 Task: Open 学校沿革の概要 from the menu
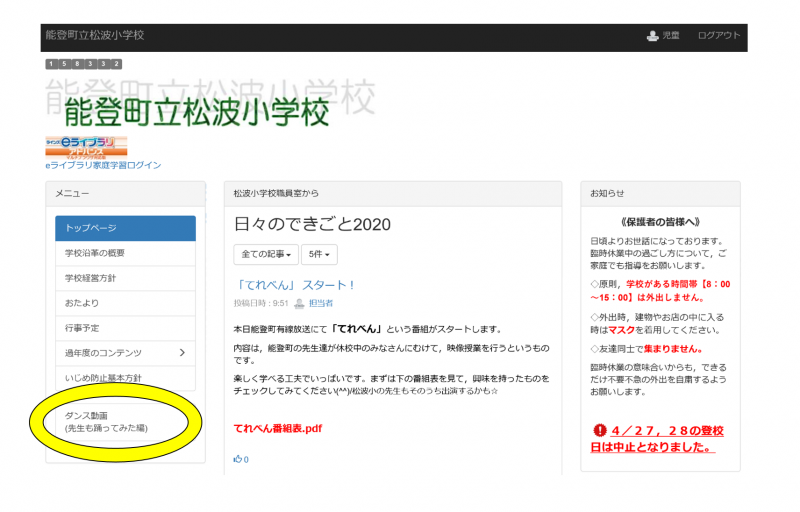pyautogui.click(x=125, y=253)
